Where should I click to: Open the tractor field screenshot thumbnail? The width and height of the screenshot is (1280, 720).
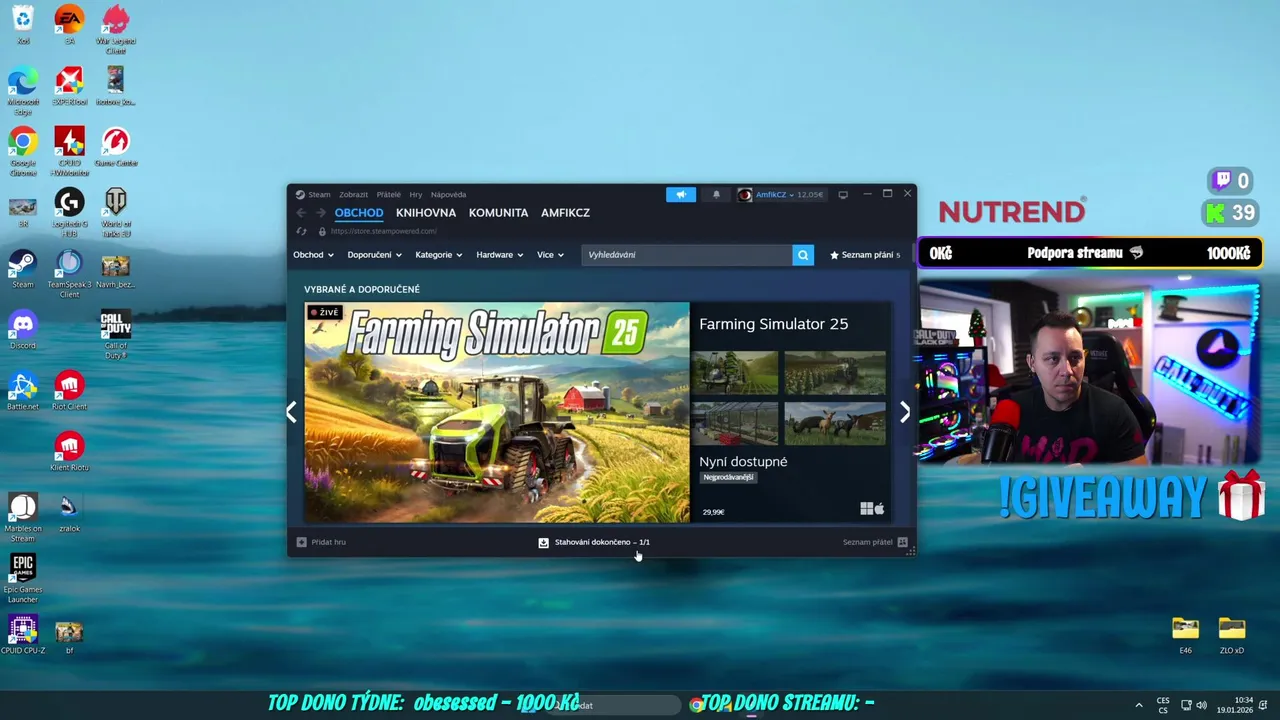coord(735,373)
